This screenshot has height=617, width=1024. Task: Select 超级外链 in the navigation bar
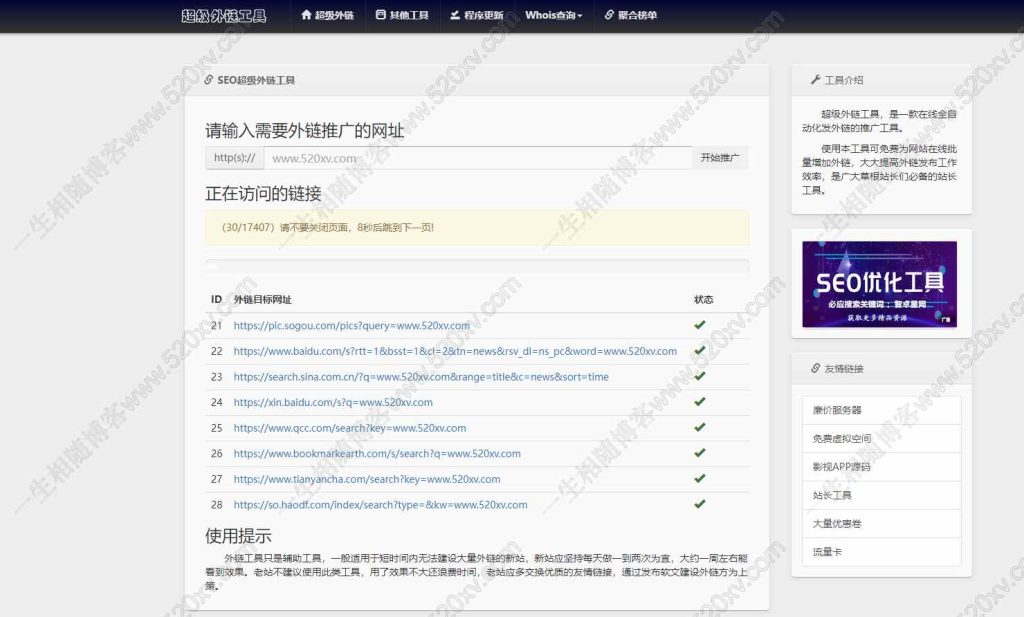[327, 16]
